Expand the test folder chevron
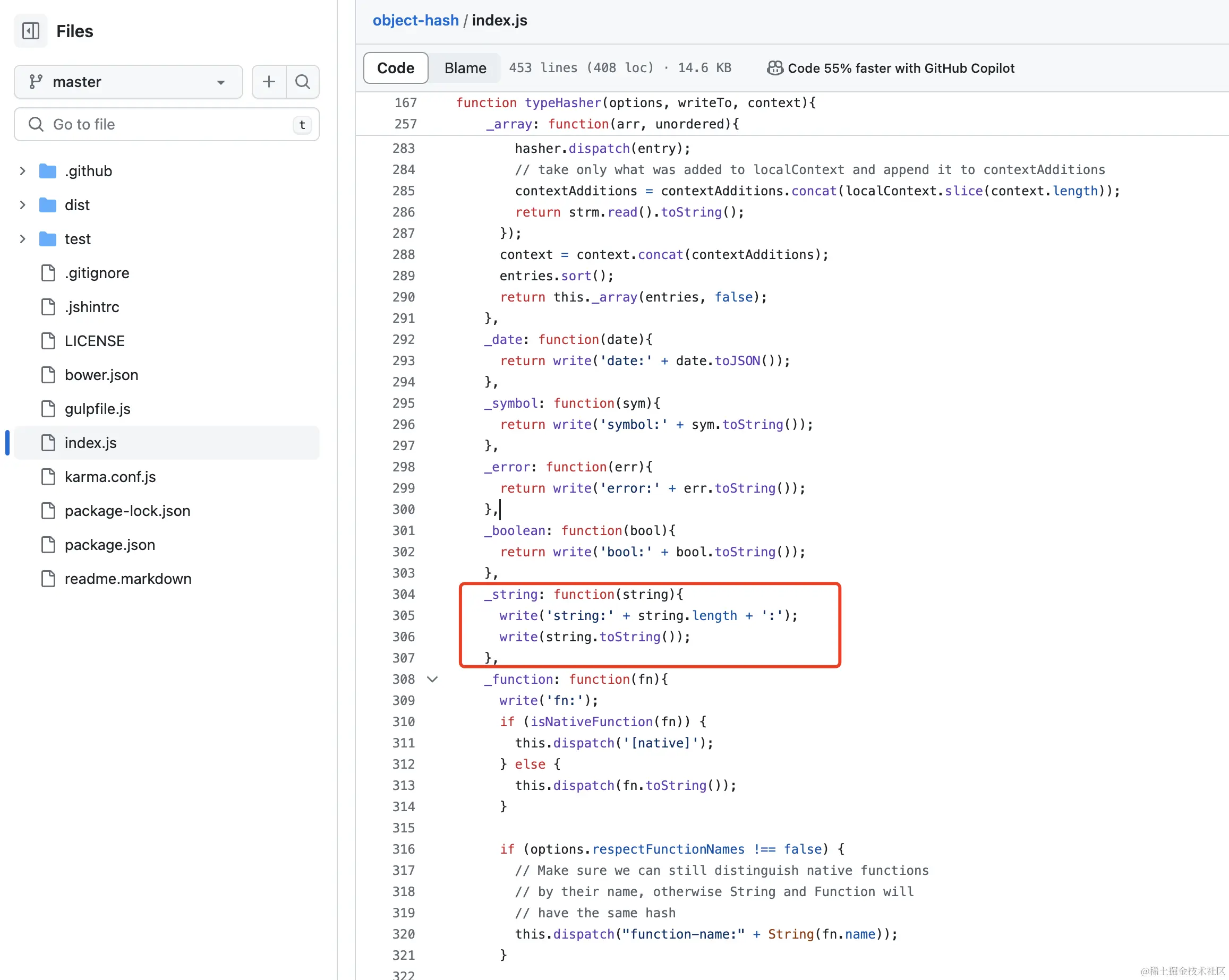 click(23, 239)
